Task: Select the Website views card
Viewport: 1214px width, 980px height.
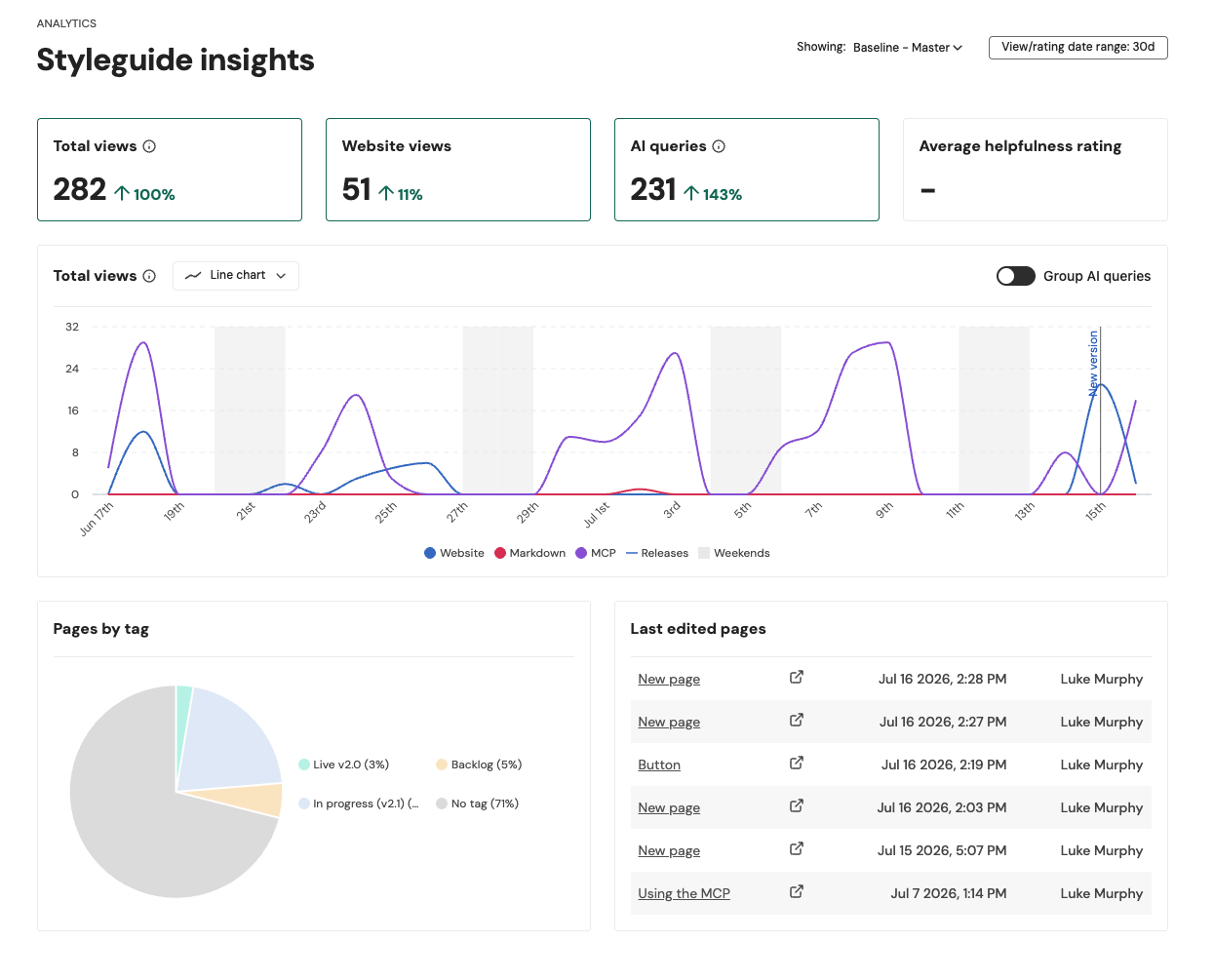Action: point(458,170)
